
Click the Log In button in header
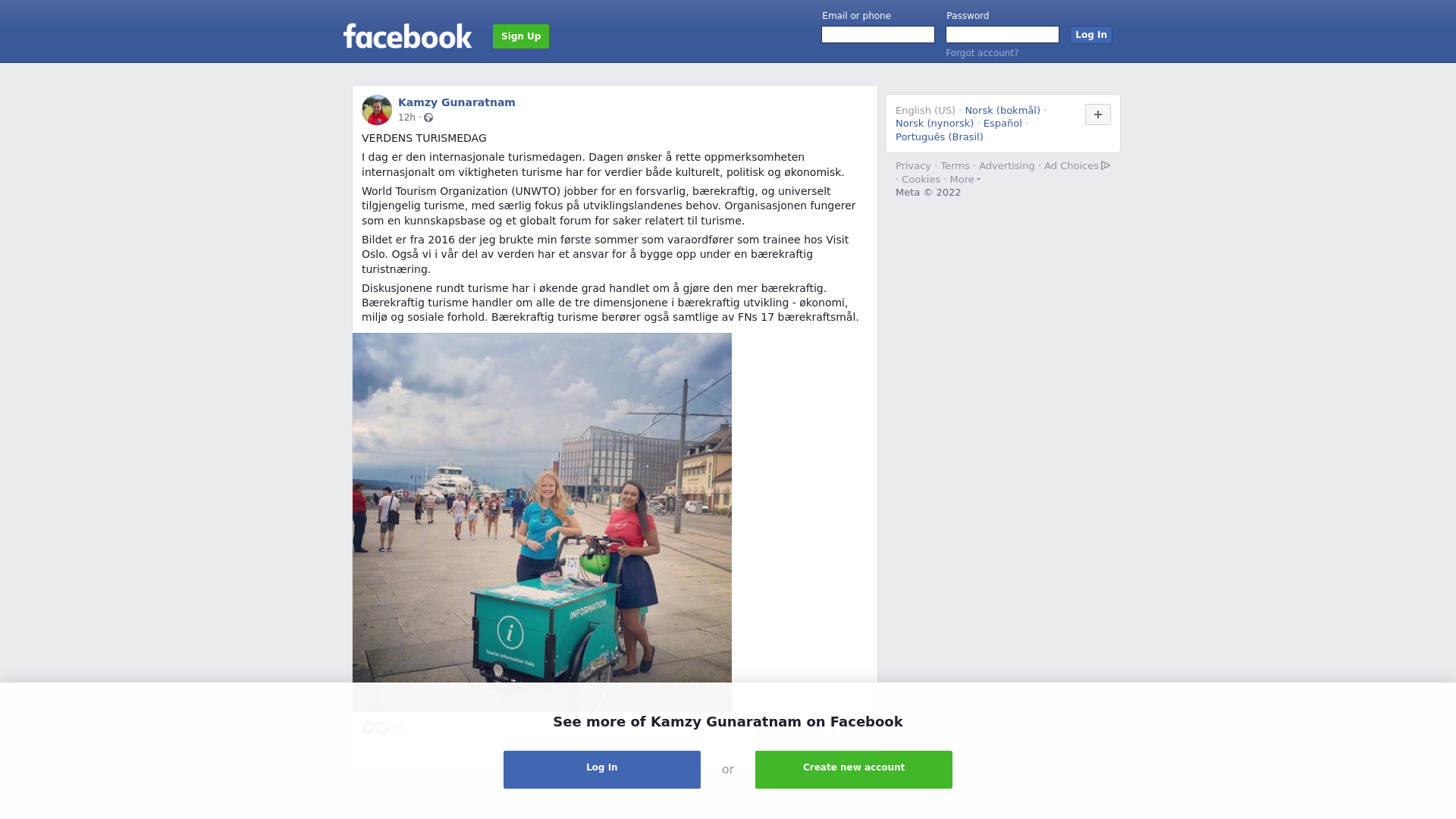[1091, 35]
